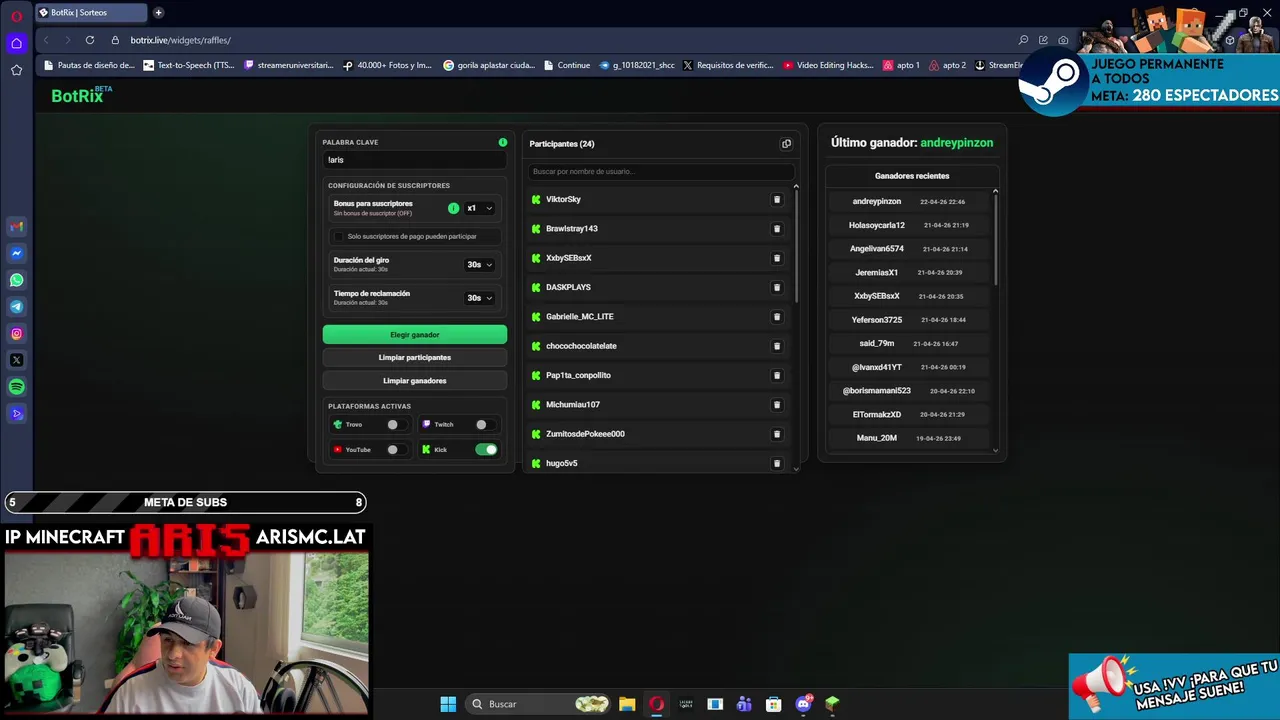This screenshot has height=720, width=1280.
Task: Enable Trovo platform toggle
Action: pyautogui.click(x=398, y=424)
